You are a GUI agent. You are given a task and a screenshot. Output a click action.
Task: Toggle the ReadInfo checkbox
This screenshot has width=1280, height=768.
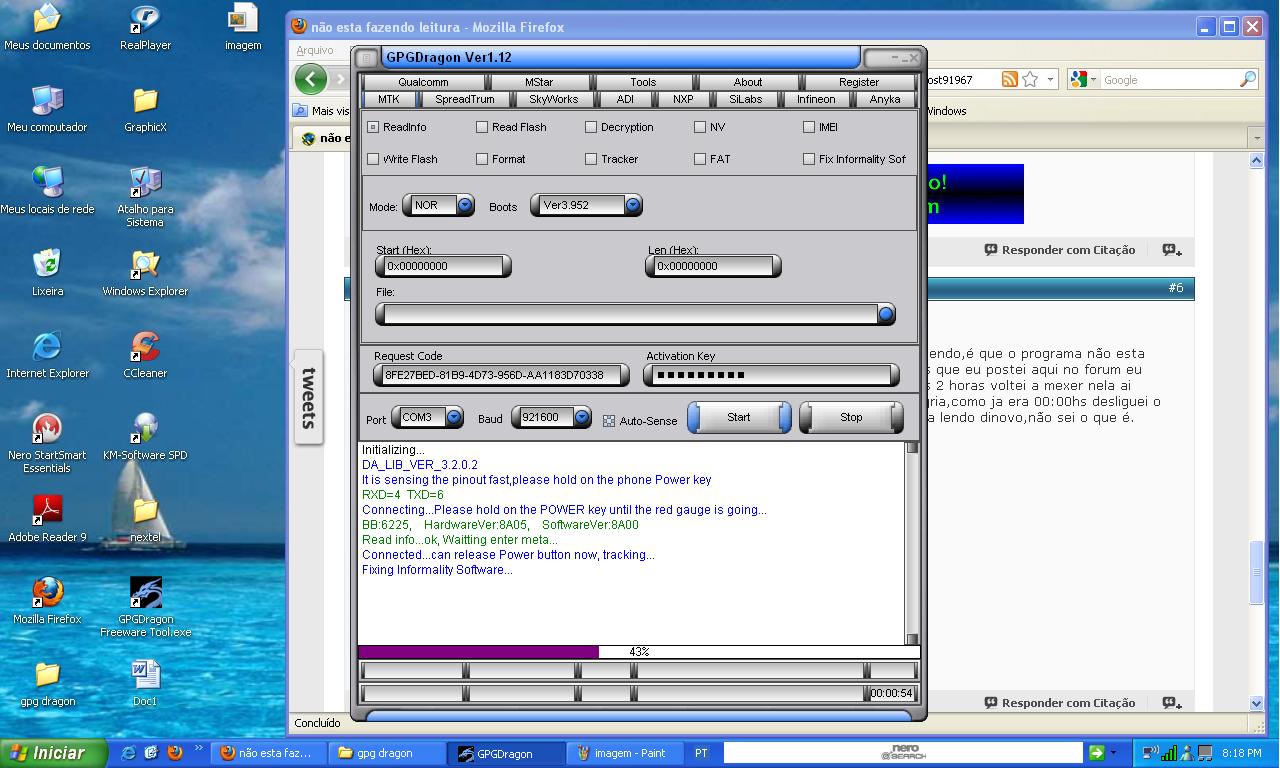pos(373,127)
